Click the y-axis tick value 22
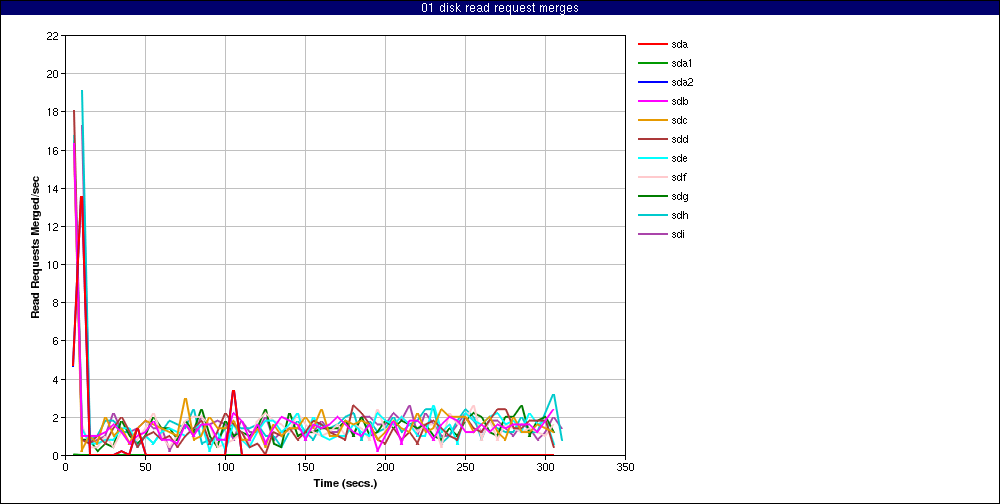 [x=52, y=36]
